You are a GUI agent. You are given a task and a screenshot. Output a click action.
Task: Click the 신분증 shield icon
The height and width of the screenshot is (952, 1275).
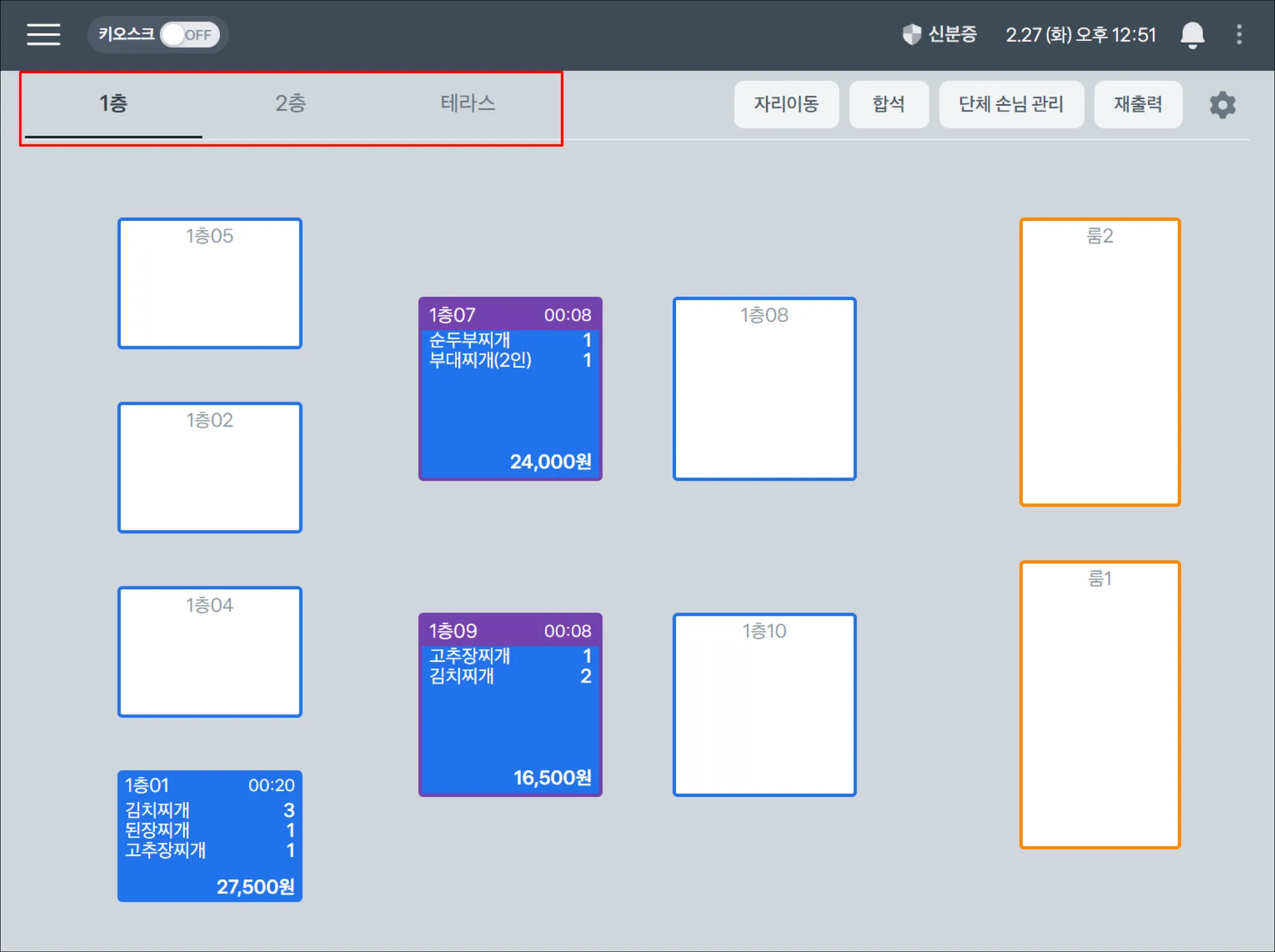tap(911, 34)
